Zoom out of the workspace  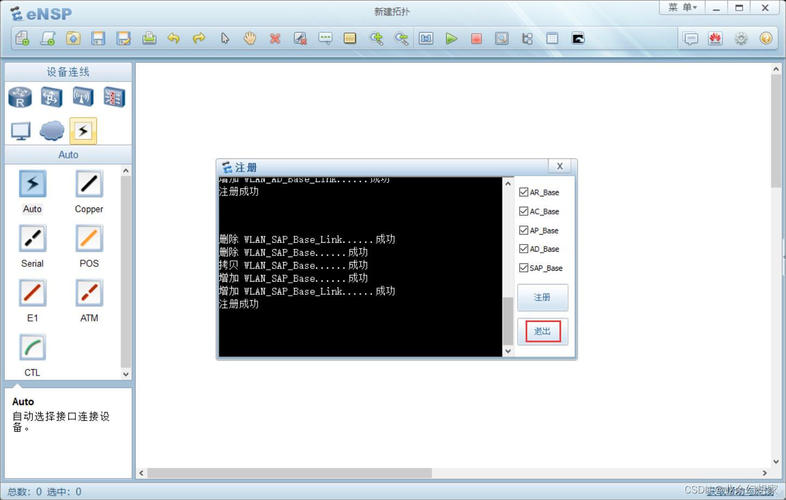pyautogui.click(x=401, y=39)
